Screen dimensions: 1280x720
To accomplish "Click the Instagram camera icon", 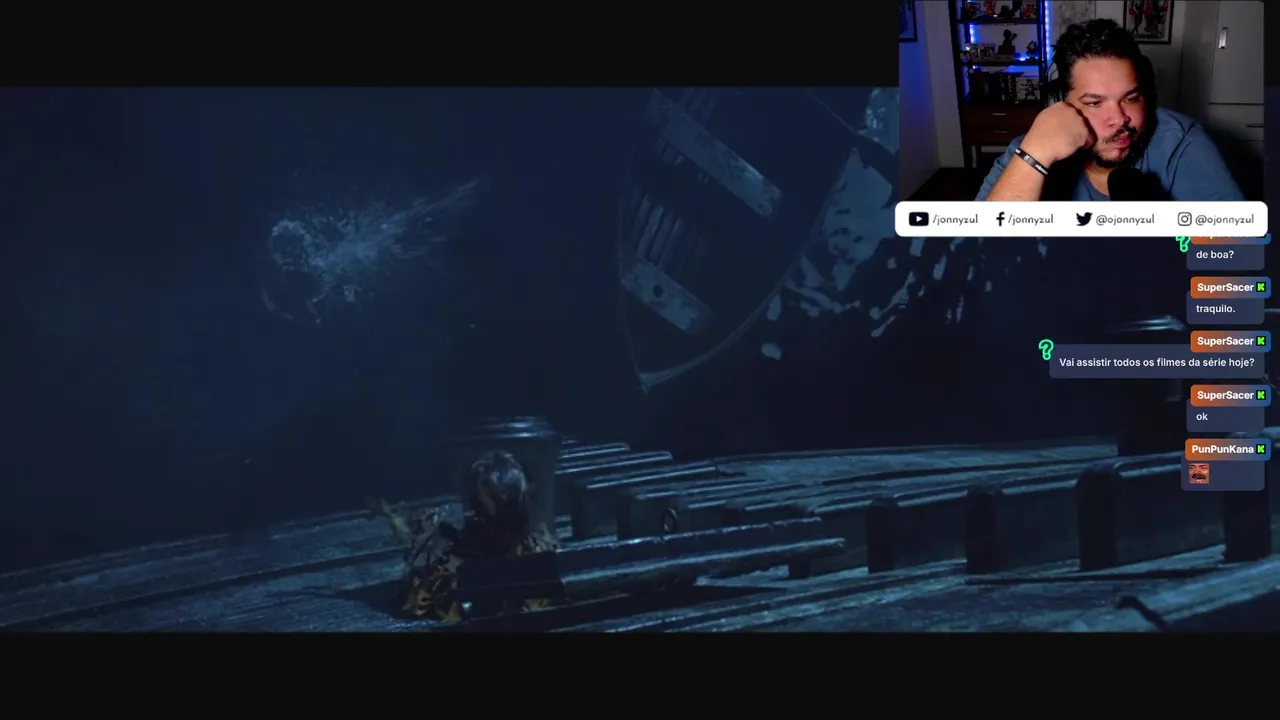I will tap(1184, 219).
